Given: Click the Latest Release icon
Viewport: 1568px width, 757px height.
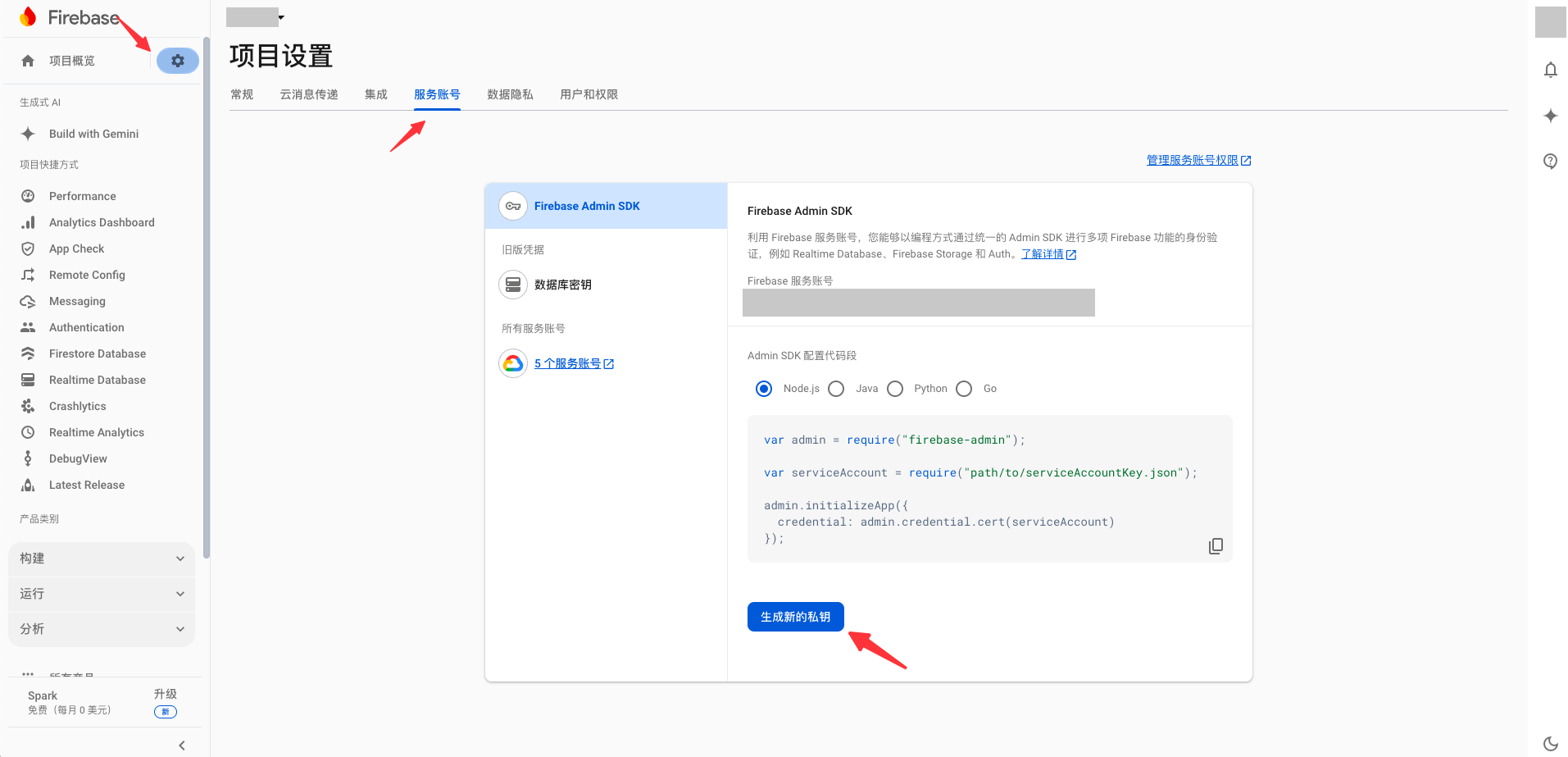Looking at the screenshot, I should coord(28,485).
